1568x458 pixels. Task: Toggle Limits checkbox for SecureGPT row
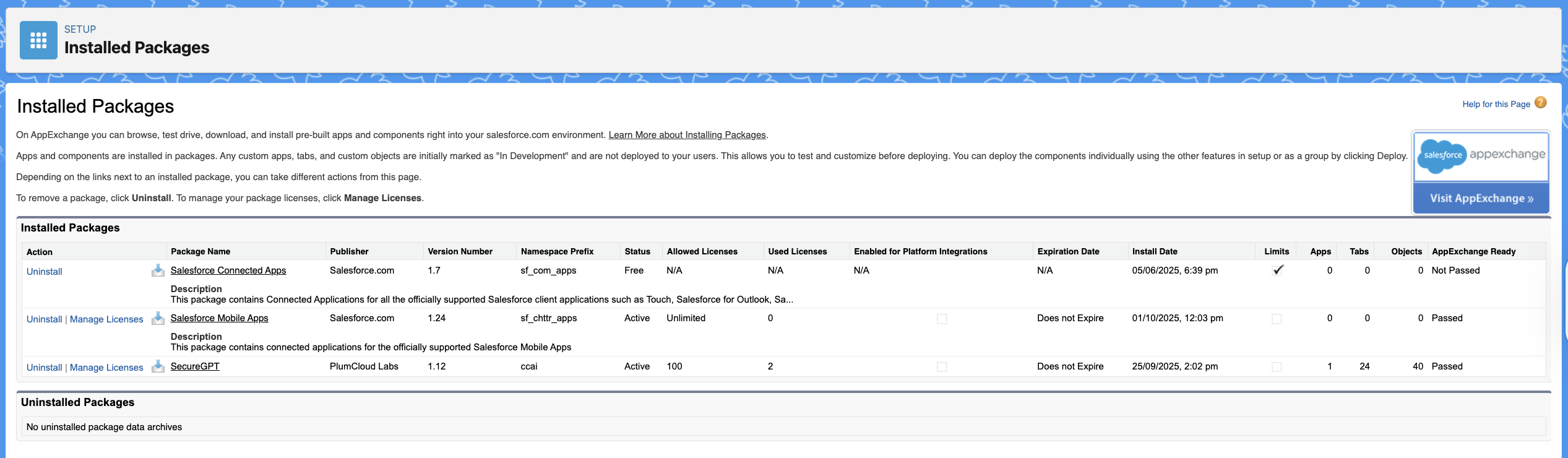1276,367
